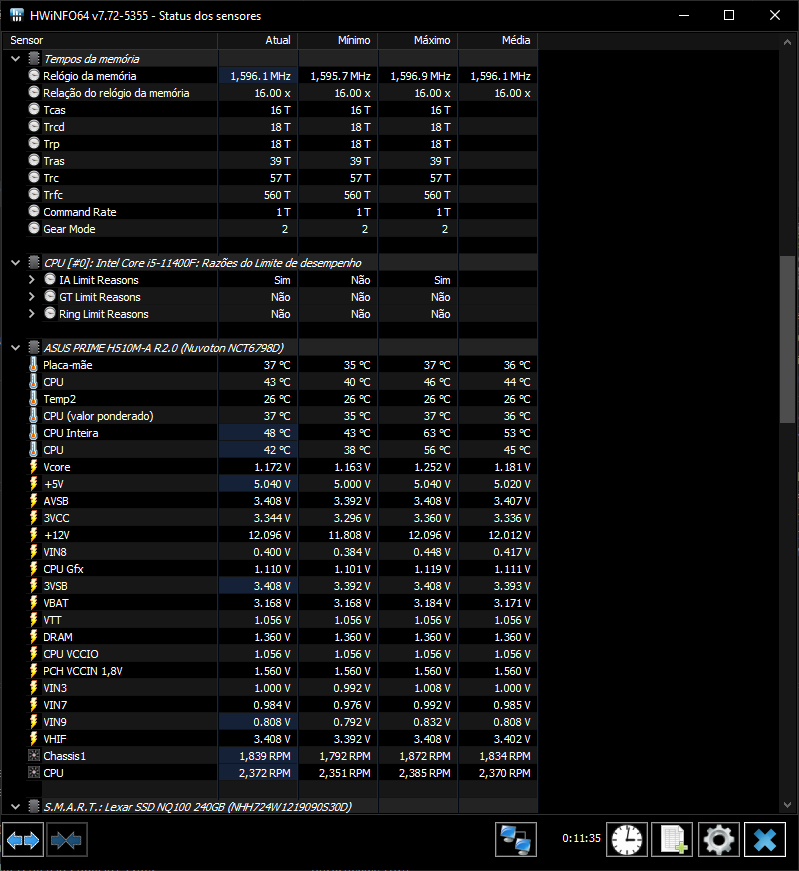
Task: Click the scrollbar up arrow
Action: (787, 42)
